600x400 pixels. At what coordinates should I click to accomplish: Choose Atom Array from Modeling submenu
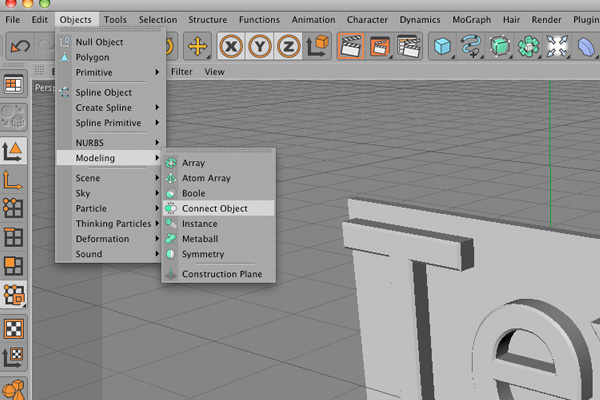[x=218, y=178]
